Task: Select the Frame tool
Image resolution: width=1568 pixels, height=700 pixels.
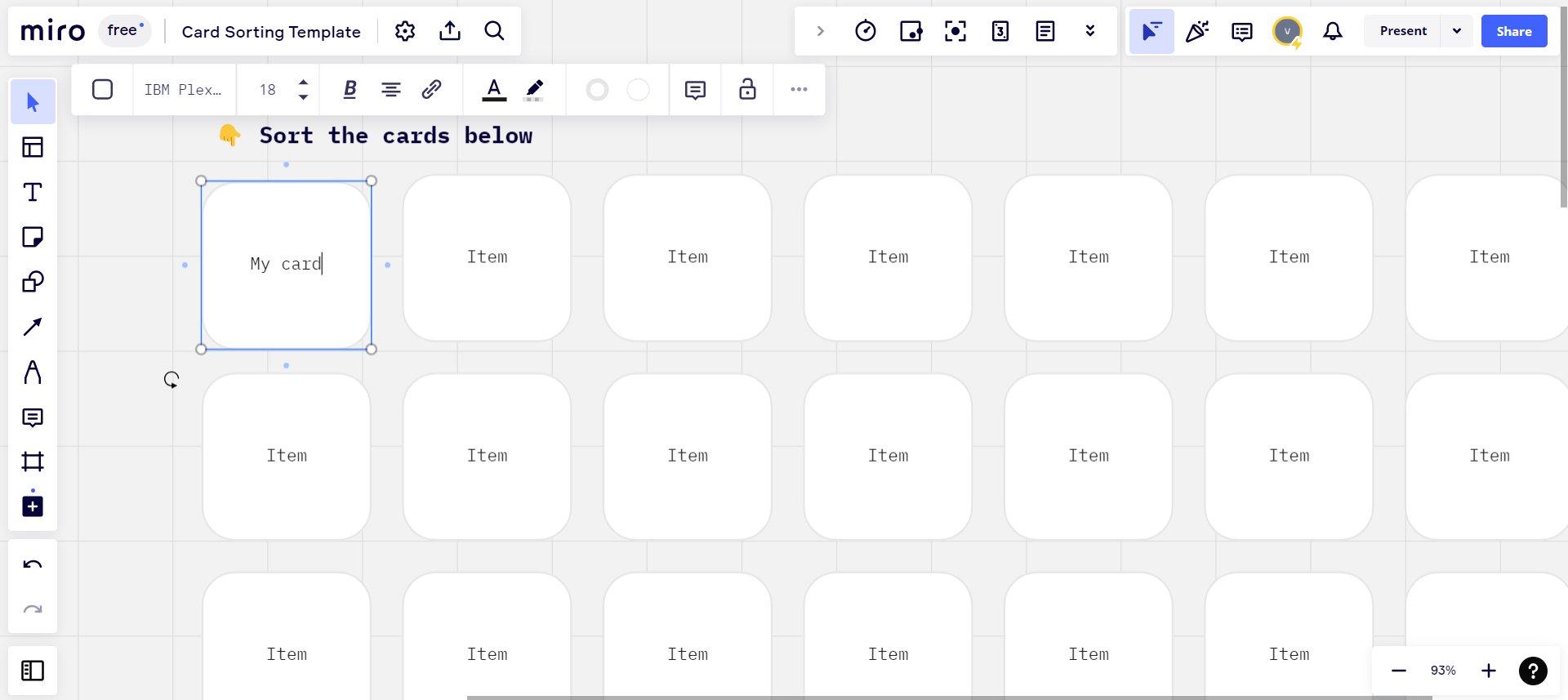Action: pos(33,461)
